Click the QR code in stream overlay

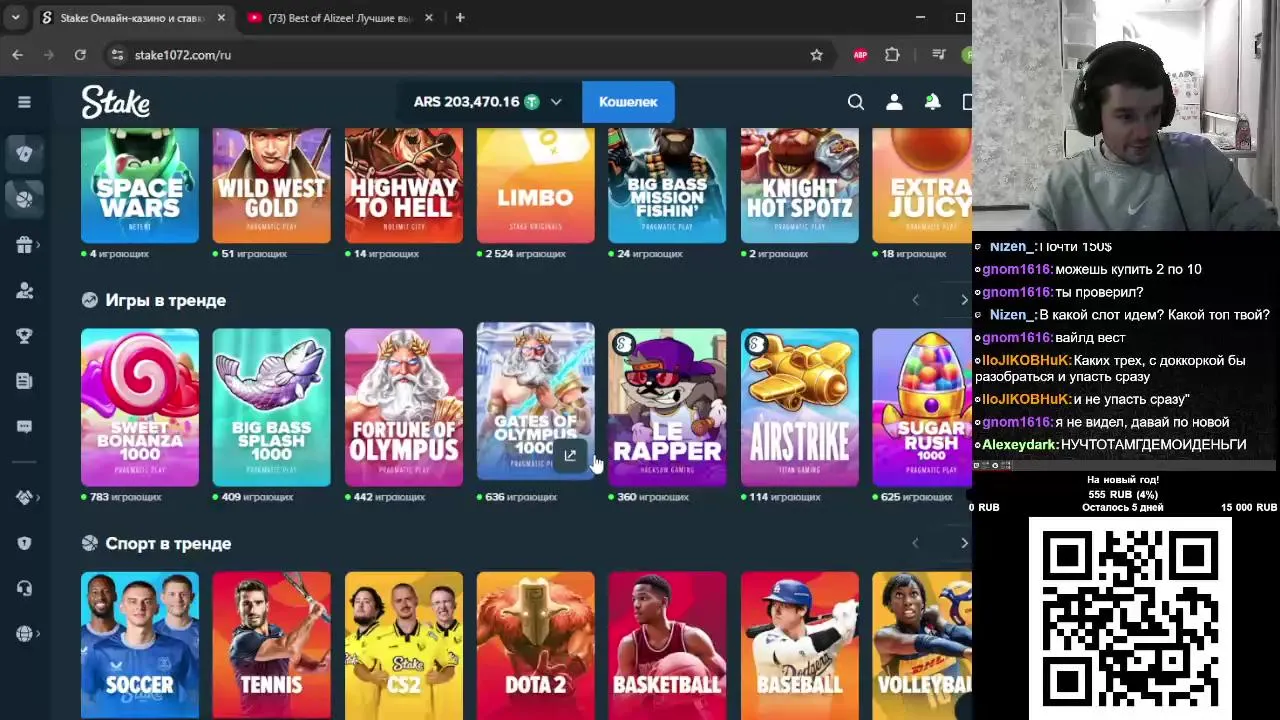click(1130, 618)
